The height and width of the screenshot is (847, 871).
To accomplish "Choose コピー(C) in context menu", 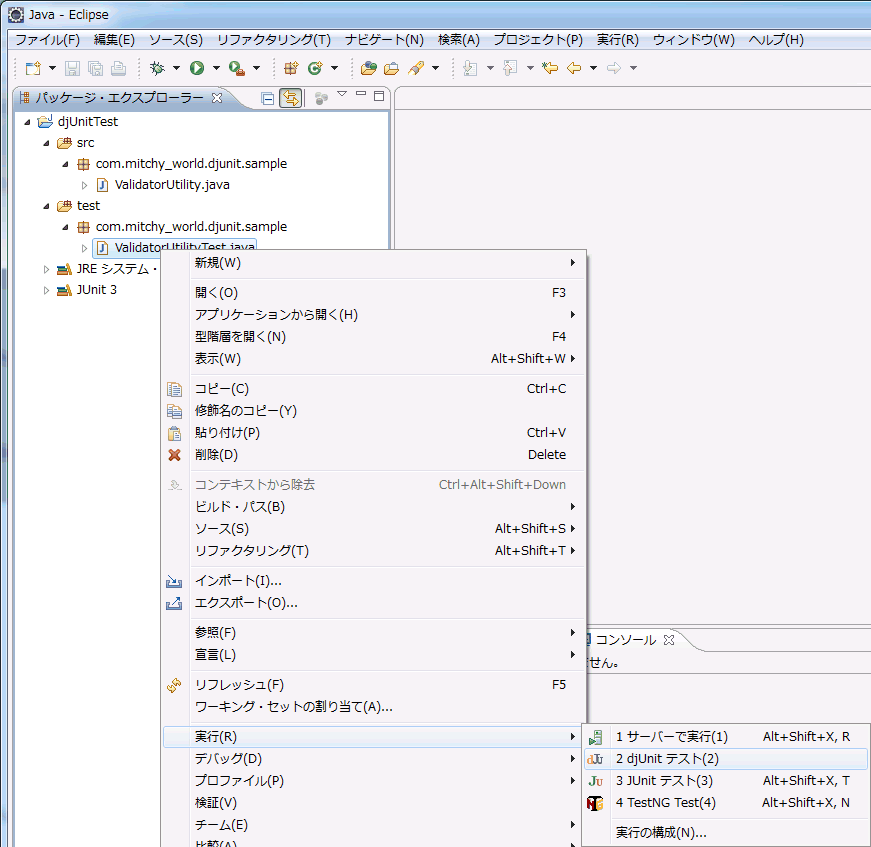I will [x=374, y=389].
